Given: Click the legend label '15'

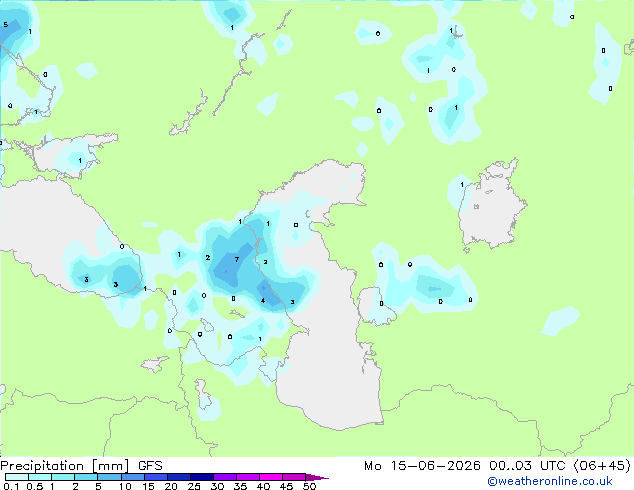Looking at the screenshot, I should (148, 486).
